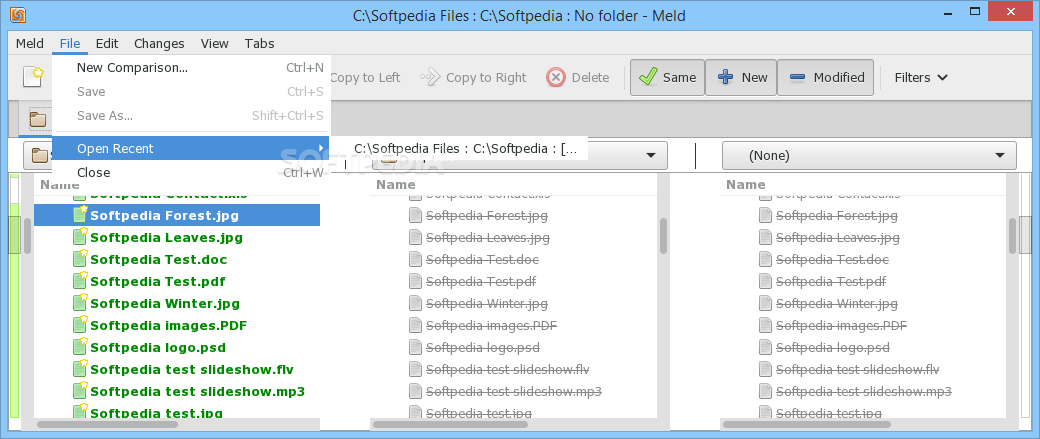Choose Close from the File menu
1040x439 pixels.
pos(190,172)
